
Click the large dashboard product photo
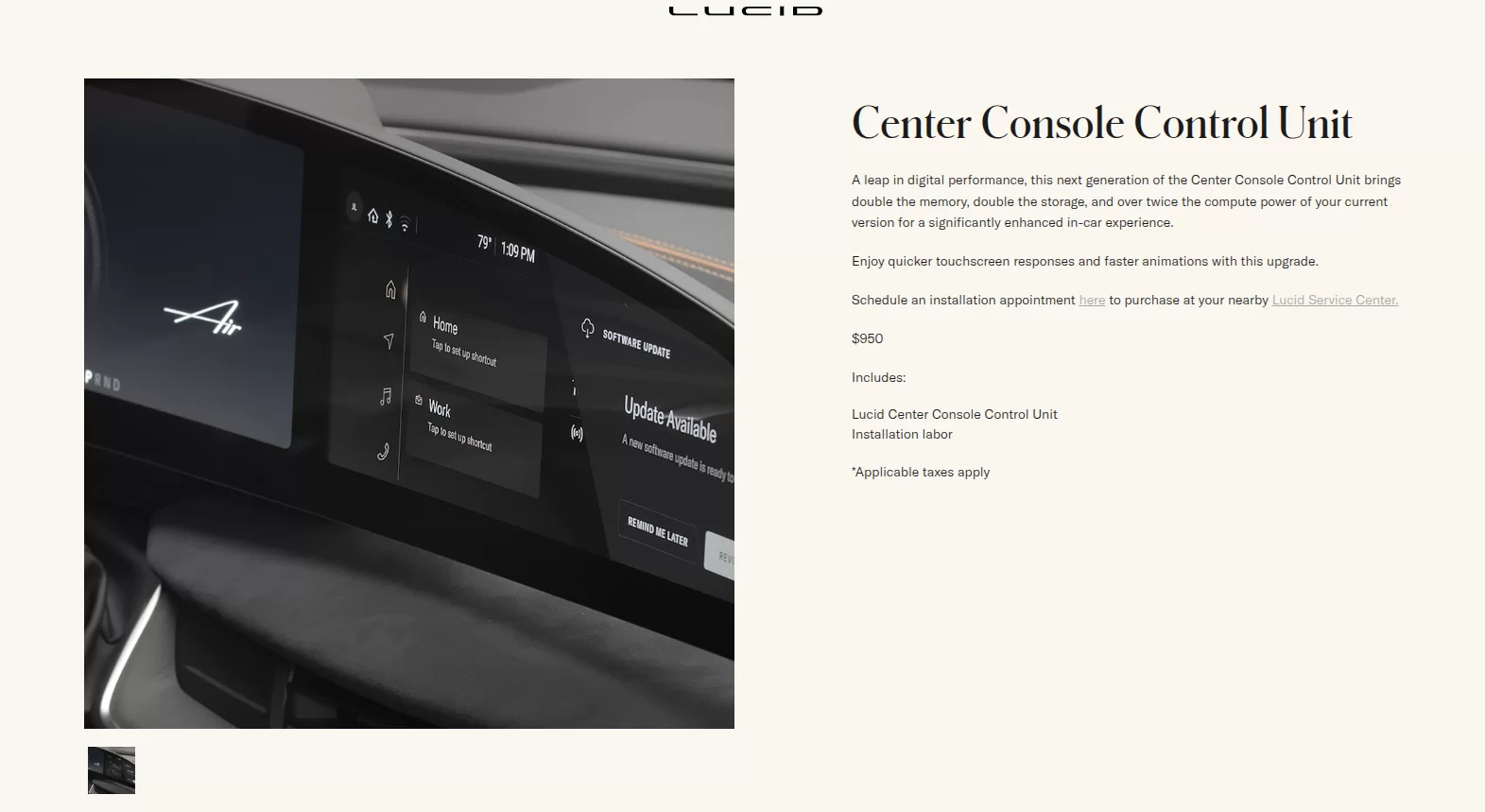(x=409, y=404)
